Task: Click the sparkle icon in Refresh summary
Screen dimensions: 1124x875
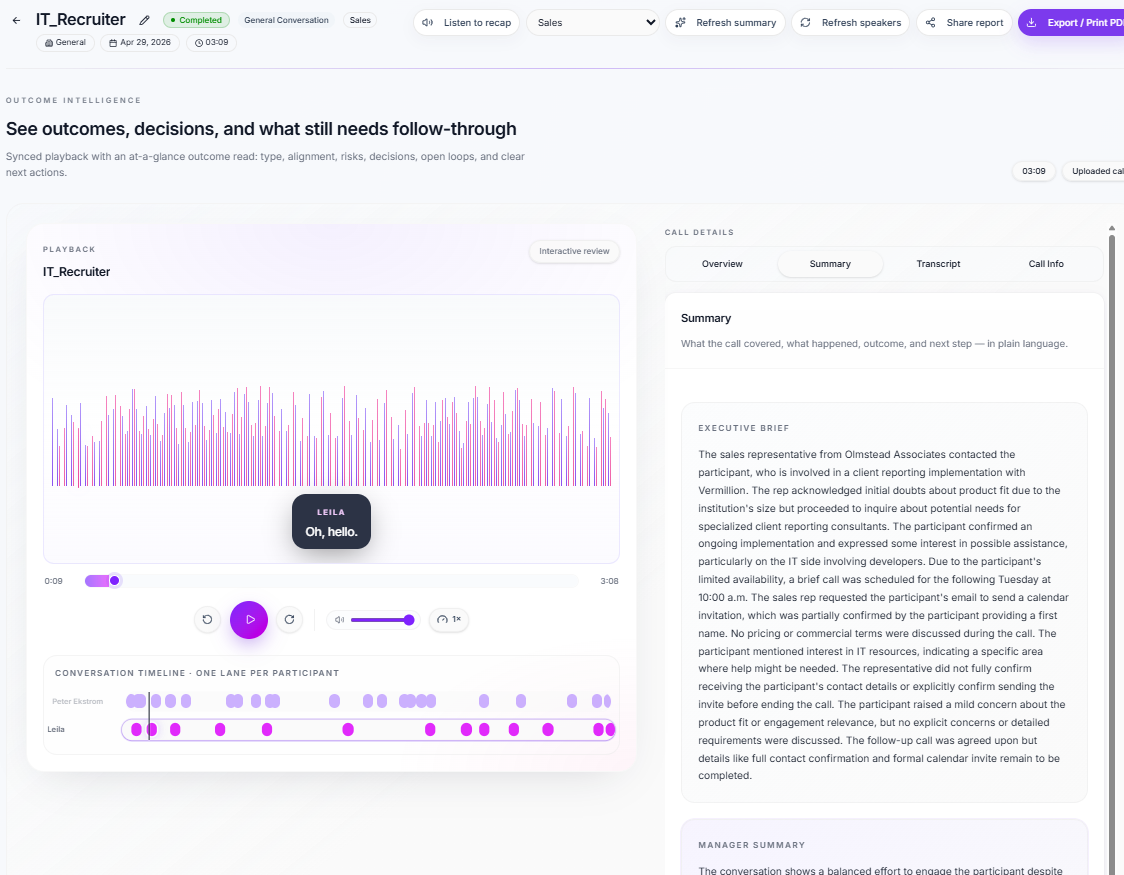Action: click(680, 22)
